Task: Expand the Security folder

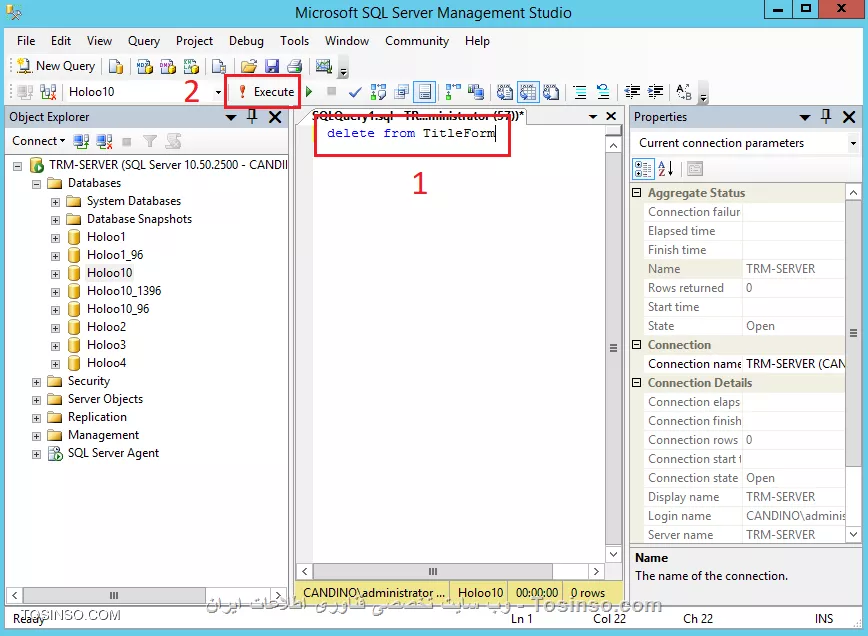Action: tap(37, 382)
